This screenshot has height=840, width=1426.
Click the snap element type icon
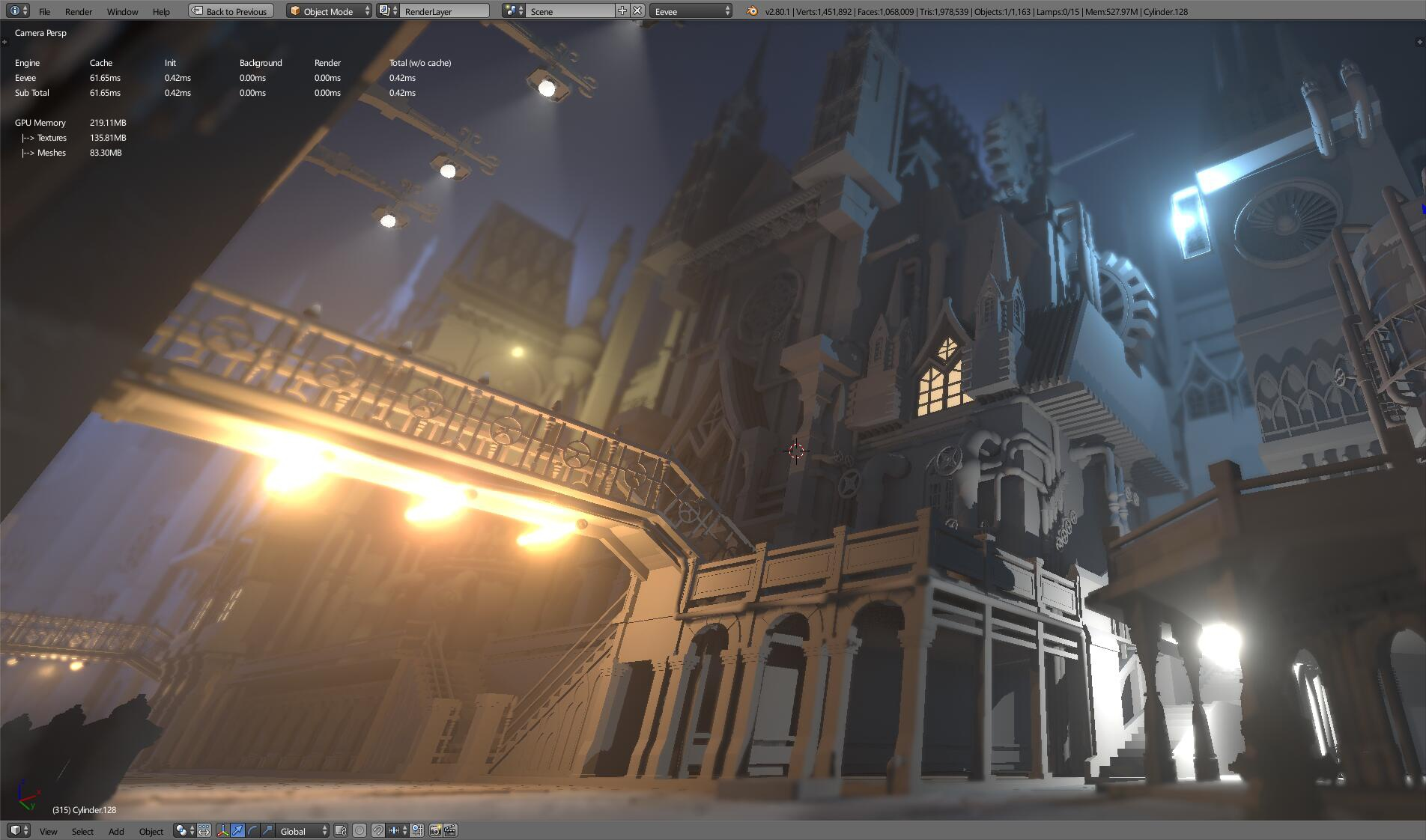point(397,830)
